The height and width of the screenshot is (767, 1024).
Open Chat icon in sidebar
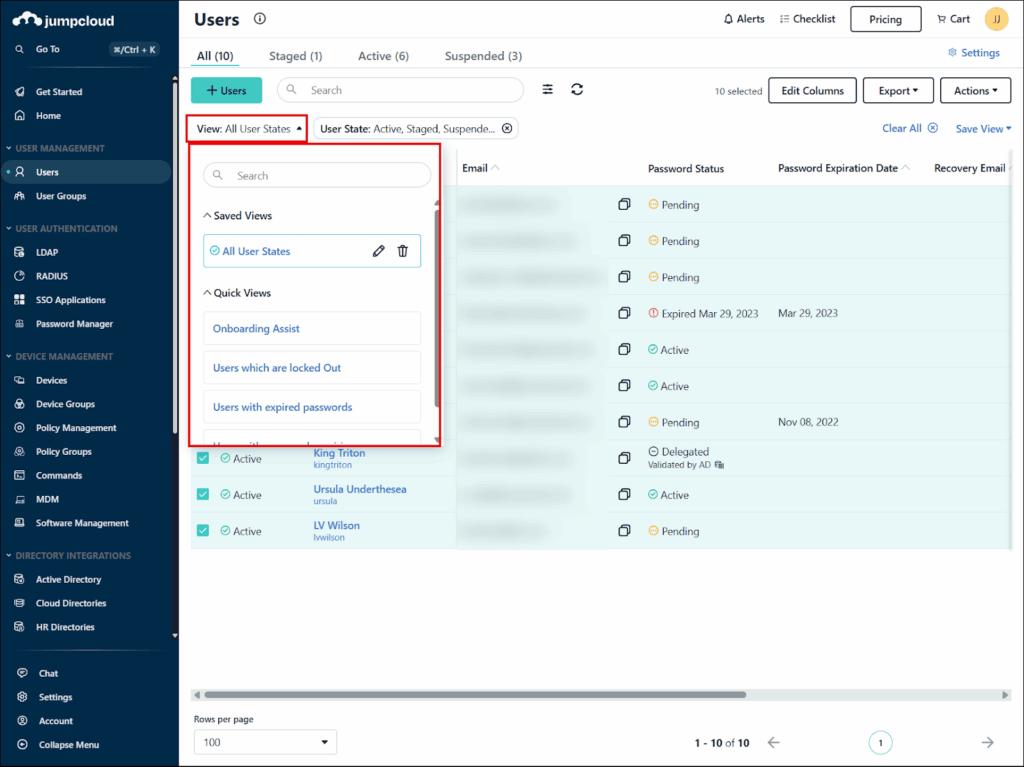click(22, 673)
